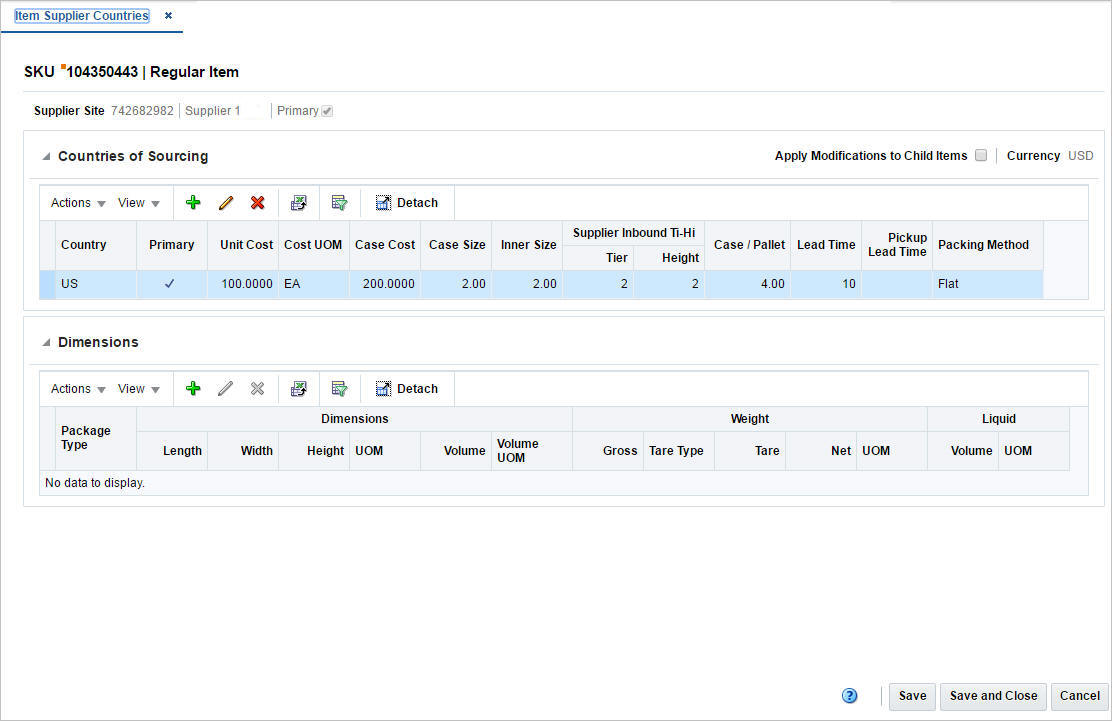The width and height of the screenshot is (1112, 721).
Task: Click the Primary column header in Countries table
Action: 172,245
